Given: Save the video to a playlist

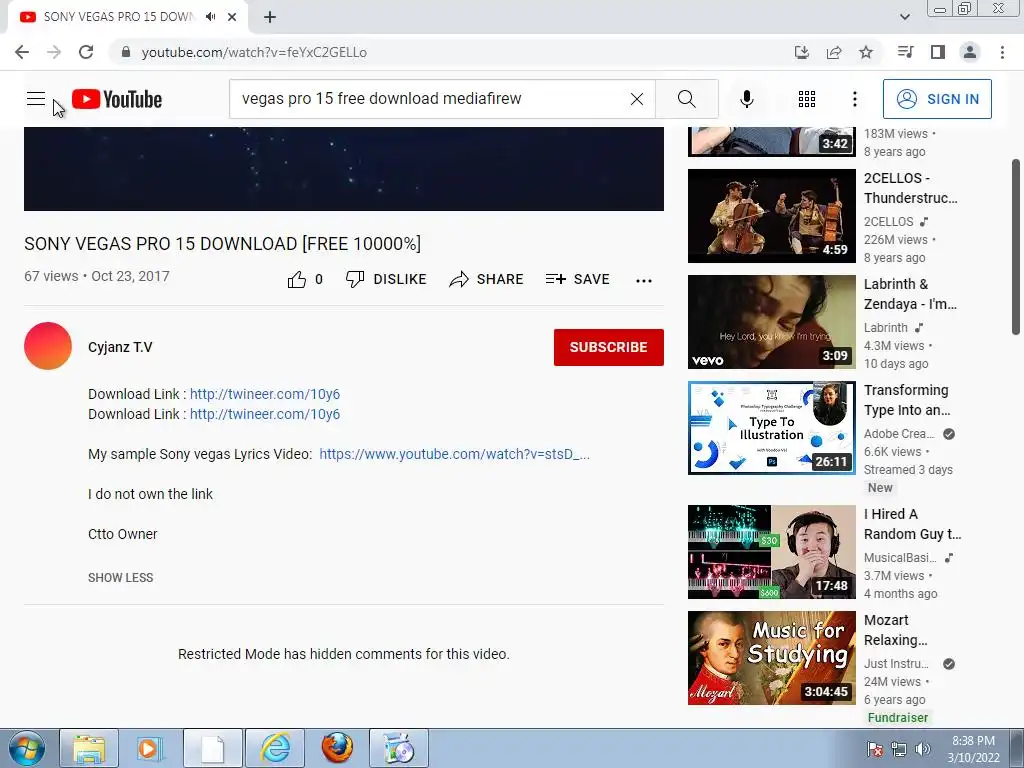Looking at the screenshot, I should (x=578, y=280).
